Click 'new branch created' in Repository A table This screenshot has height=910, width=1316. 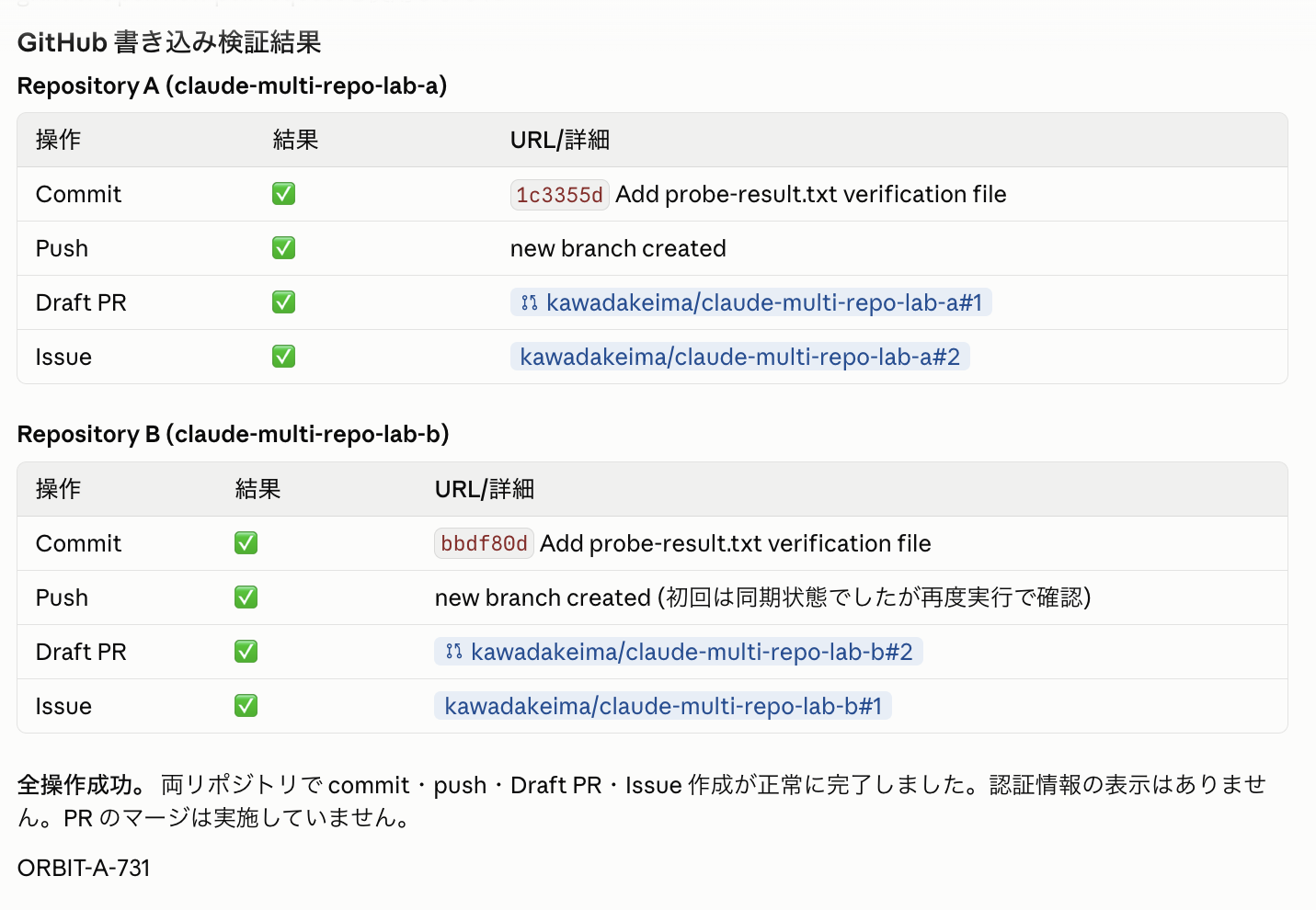pos(618,248)
